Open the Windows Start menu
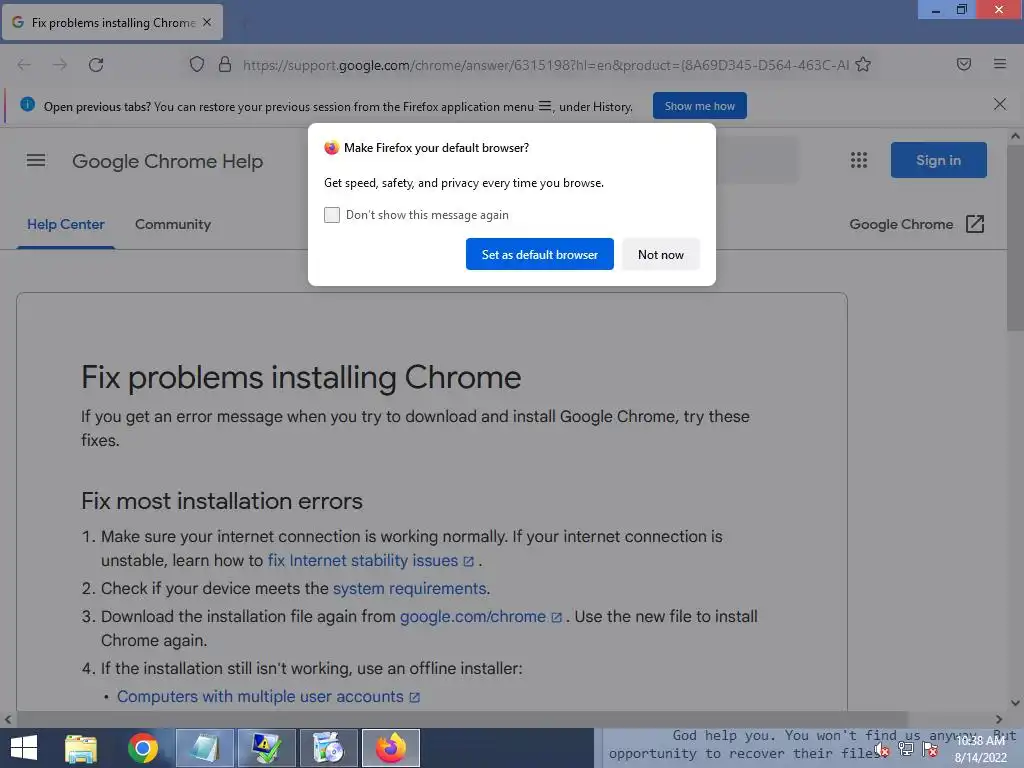The width and height of the screenshot is (1024, 768). coord(24,748)
